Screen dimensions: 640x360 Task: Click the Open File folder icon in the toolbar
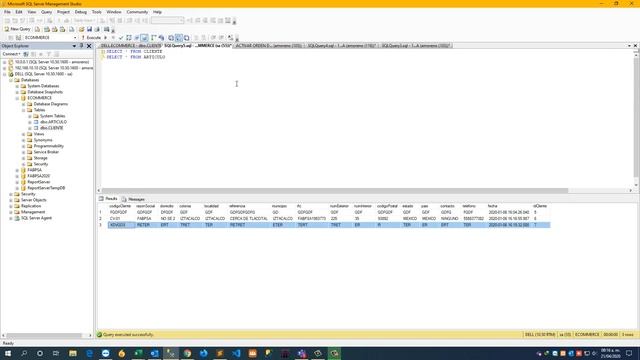(x=82, y=29)
